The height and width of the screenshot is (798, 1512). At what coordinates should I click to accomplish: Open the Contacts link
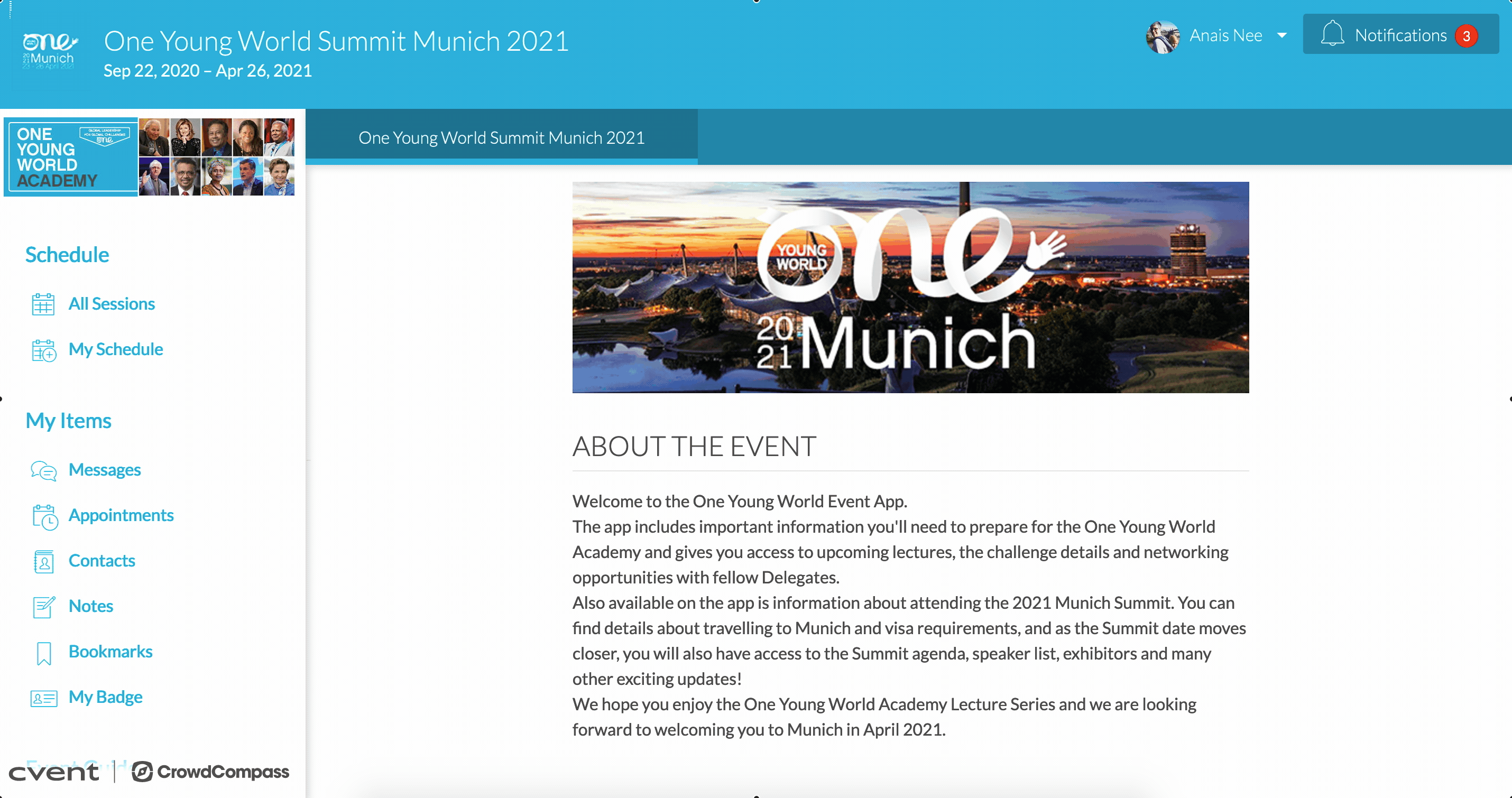102,561
